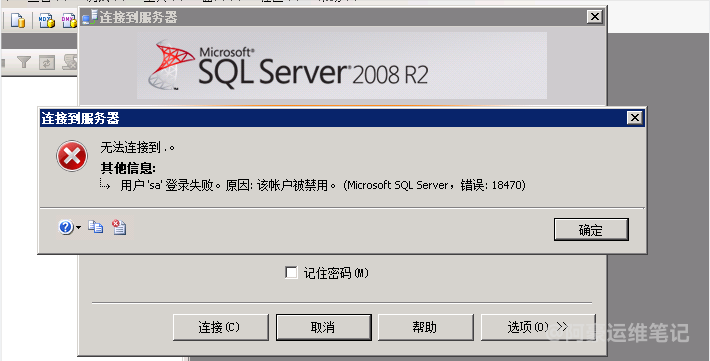Click the 连接(C) button
This screenshot has height=361, width=710.
(x=221, y=327)
